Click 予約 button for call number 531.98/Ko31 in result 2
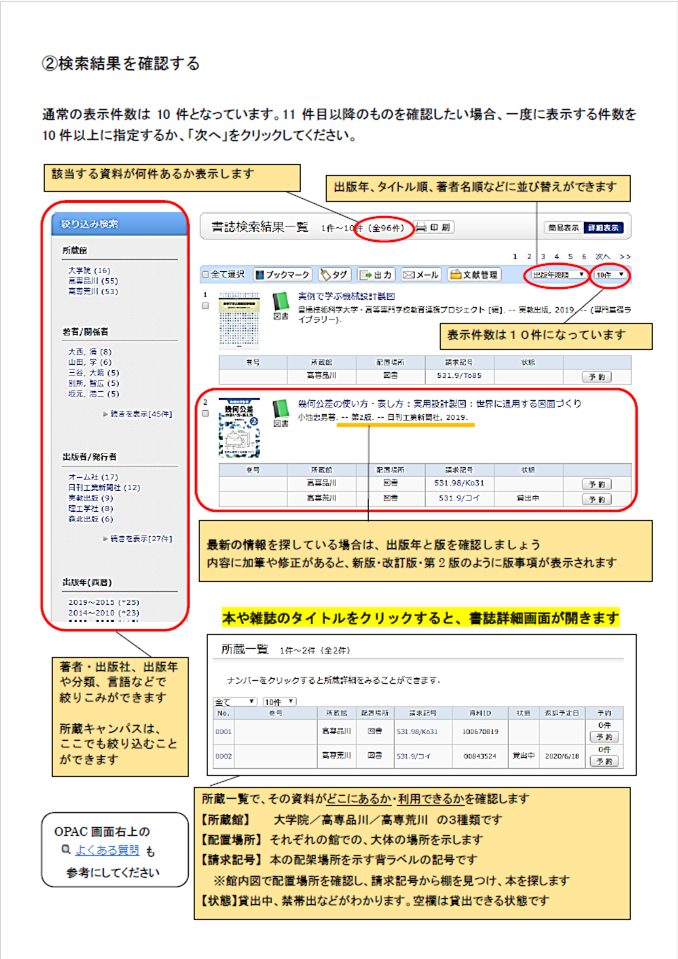678x959 pixels. point(596,483)
